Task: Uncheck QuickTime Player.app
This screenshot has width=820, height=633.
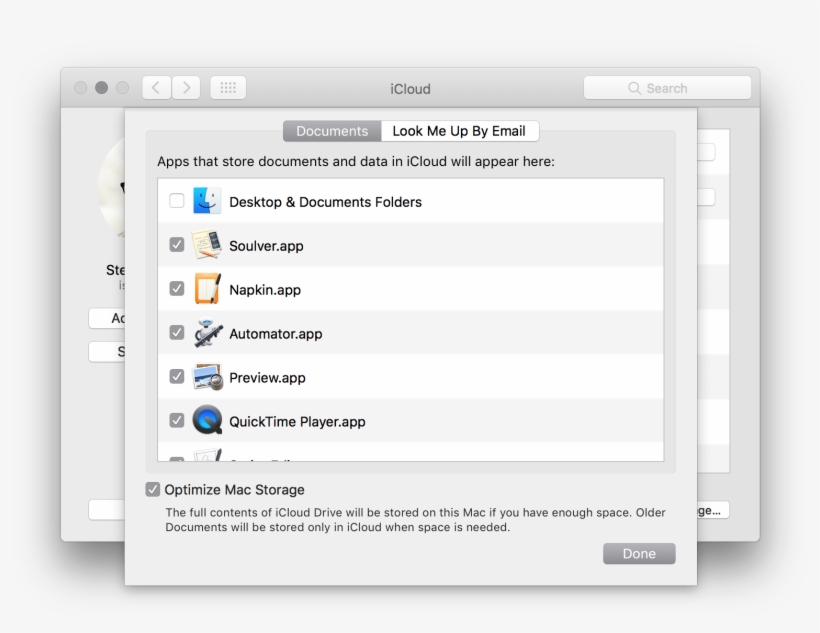Action: (x=176, y=420)
